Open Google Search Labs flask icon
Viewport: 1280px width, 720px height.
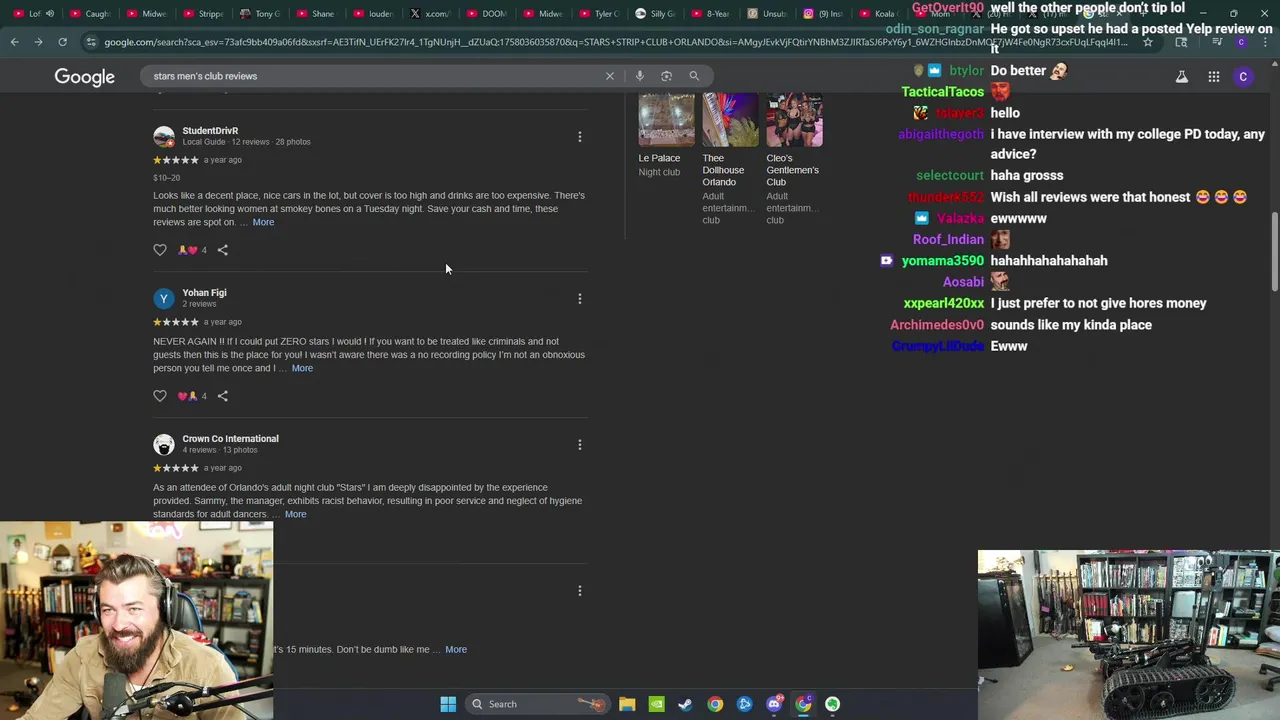(x=1182, y=77)
